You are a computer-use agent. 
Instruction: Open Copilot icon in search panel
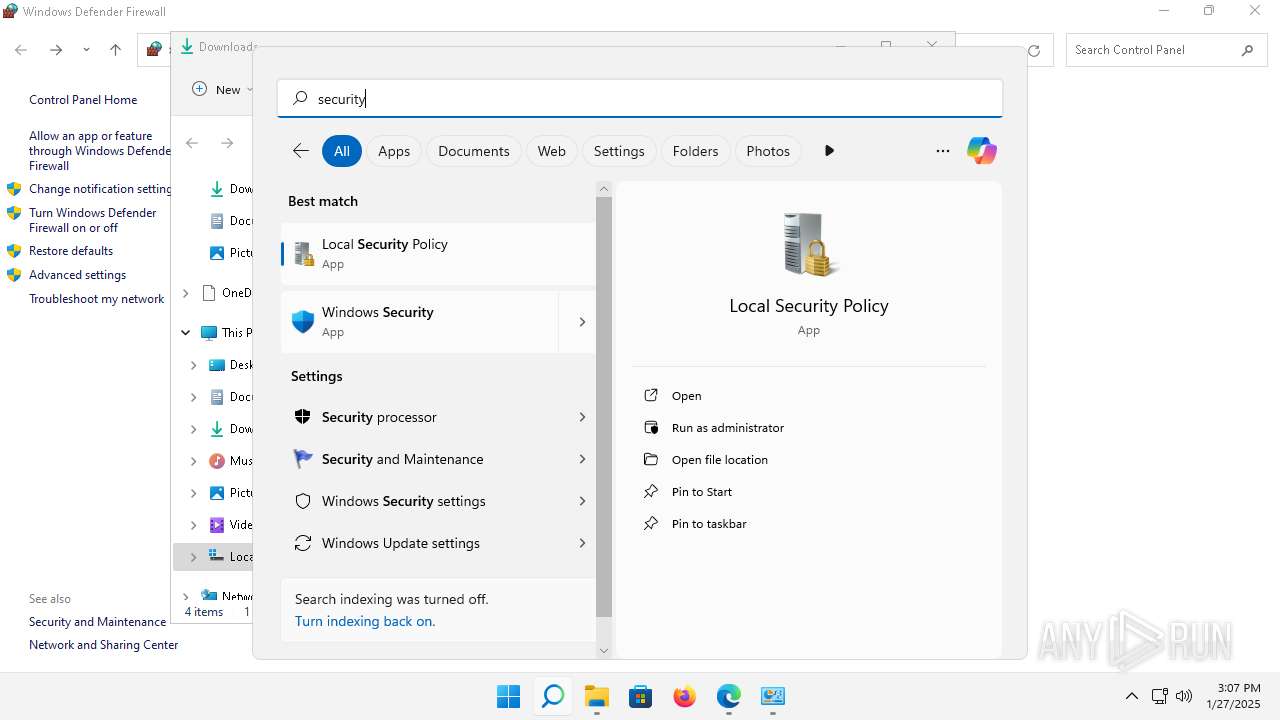(982, 151)
